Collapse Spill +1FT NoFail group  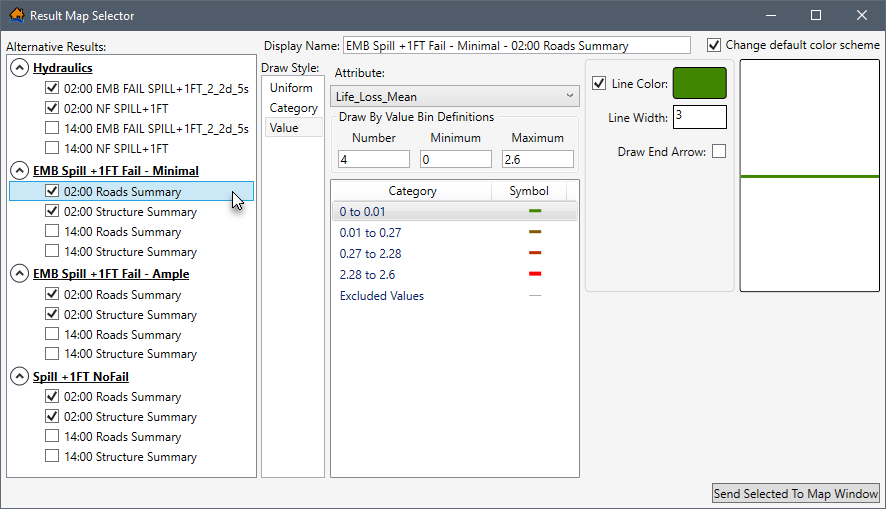19,376
